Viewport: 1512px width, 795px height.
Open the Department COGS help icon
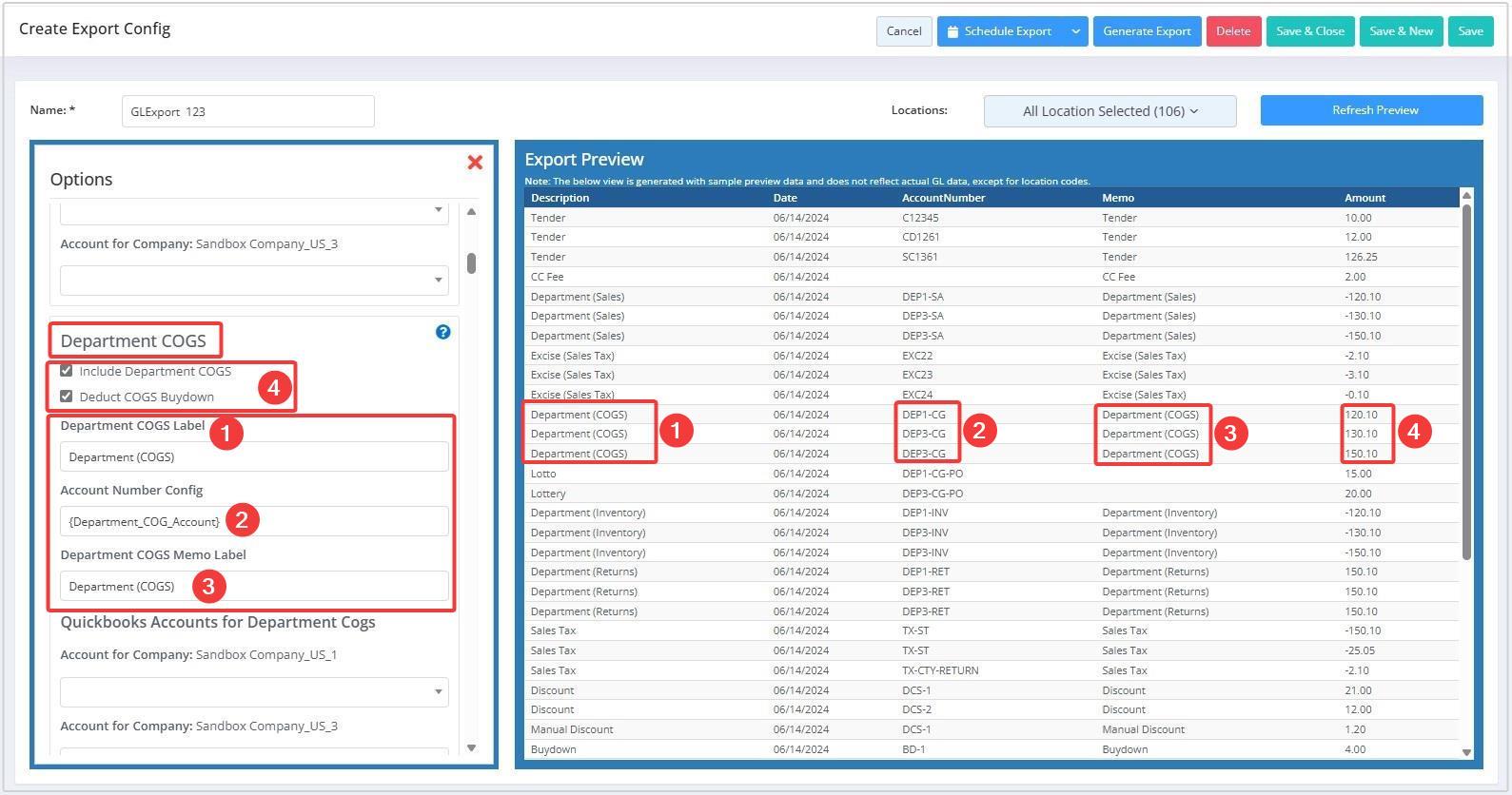coord(442,332)
